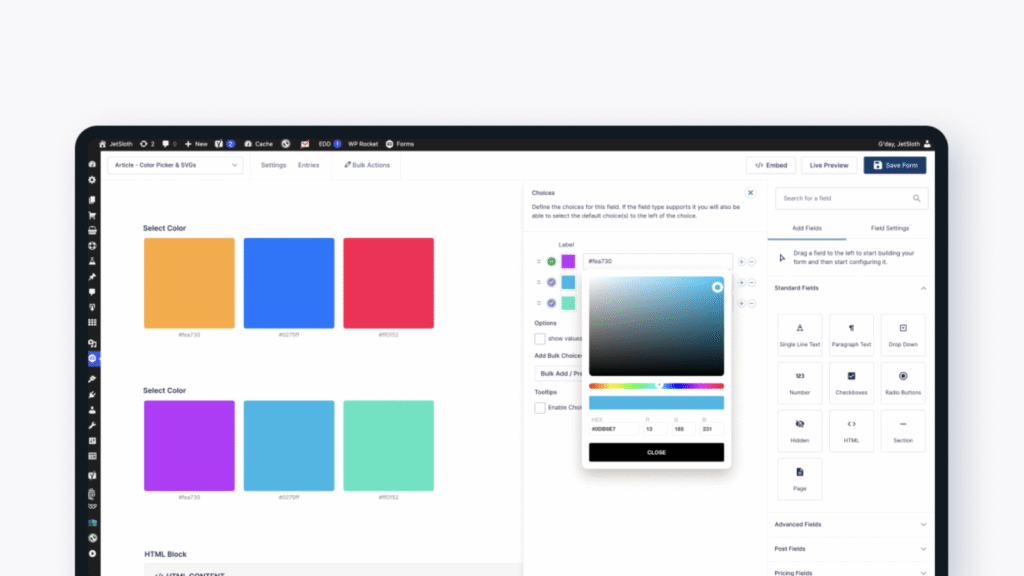Expand the Post Fields section
Screen dimensions: 1024x576
click(x=850, y=549)
